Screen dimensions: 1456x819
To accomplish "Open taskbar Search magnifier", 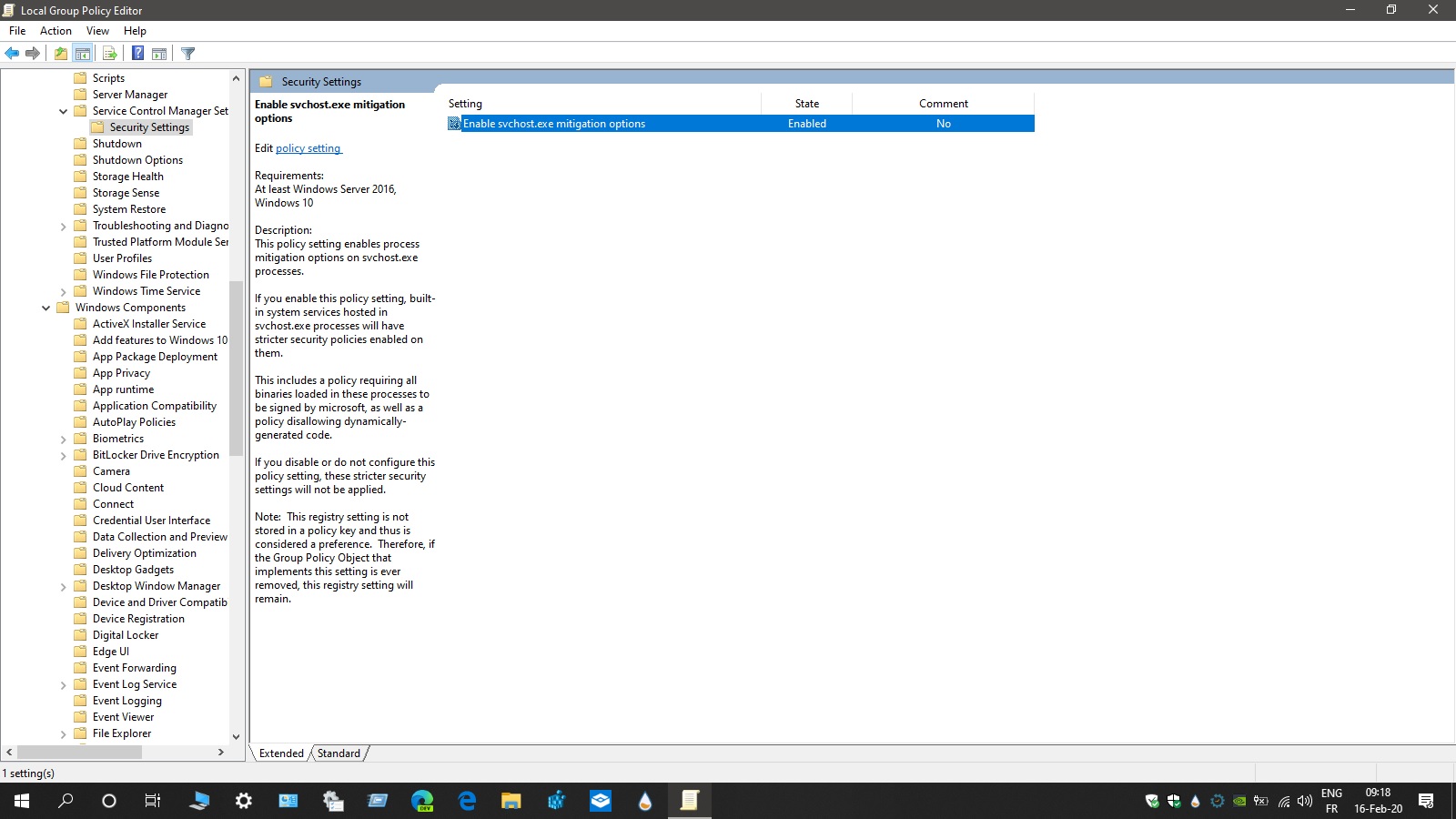I will tap(66, 801).
